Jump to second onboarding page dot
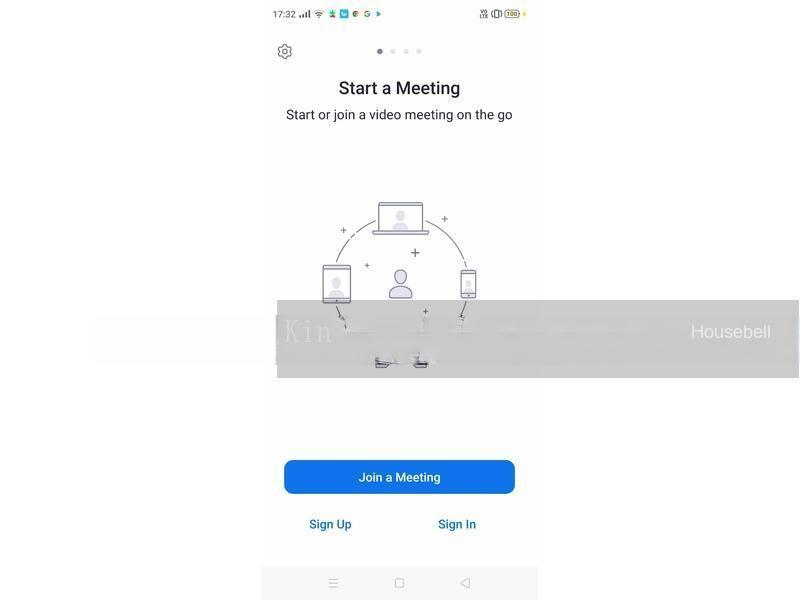The image size is (800, 600). point(393,51)
